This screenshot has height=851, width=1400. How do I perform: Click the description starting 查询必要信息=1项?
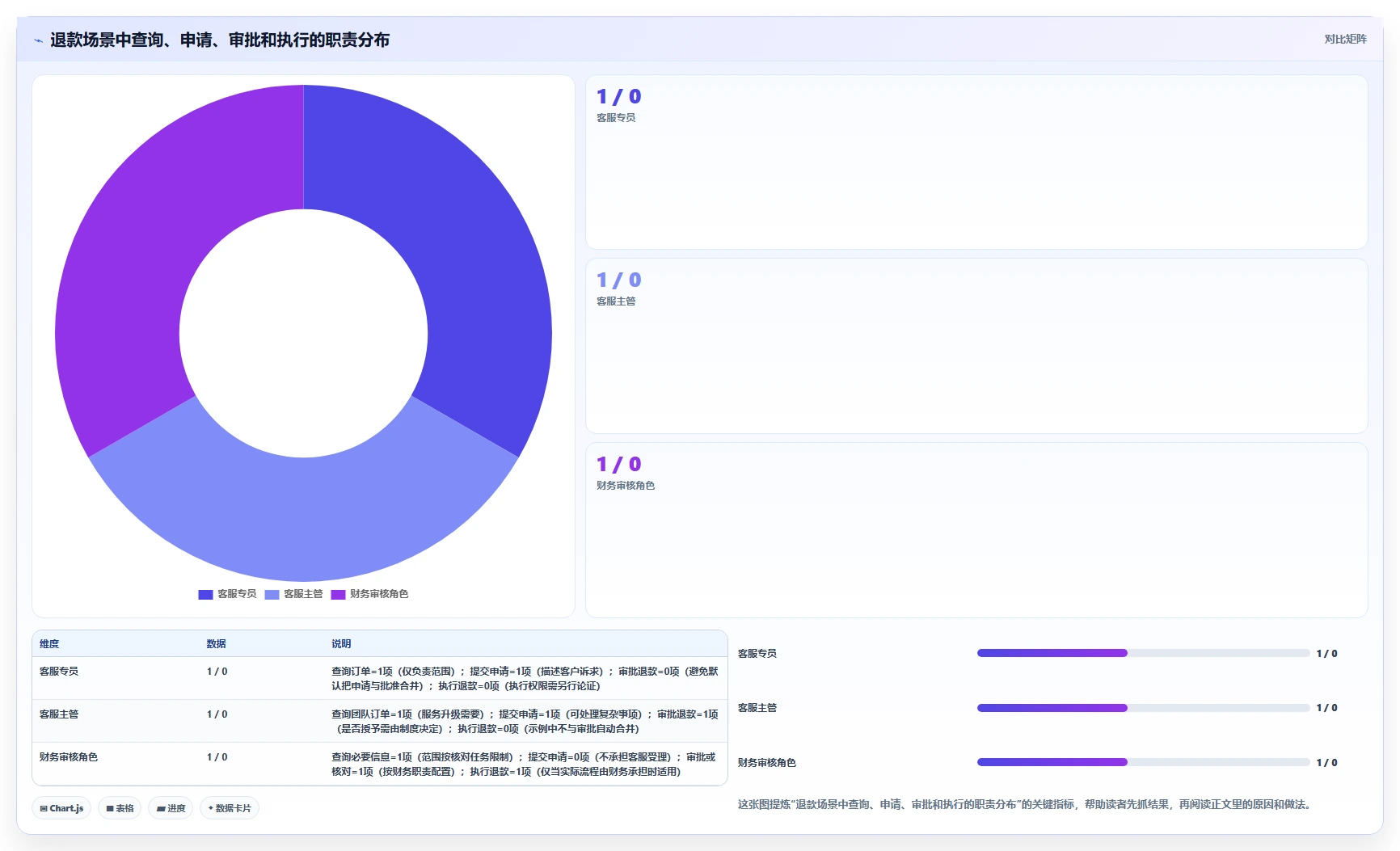point(524,765)
